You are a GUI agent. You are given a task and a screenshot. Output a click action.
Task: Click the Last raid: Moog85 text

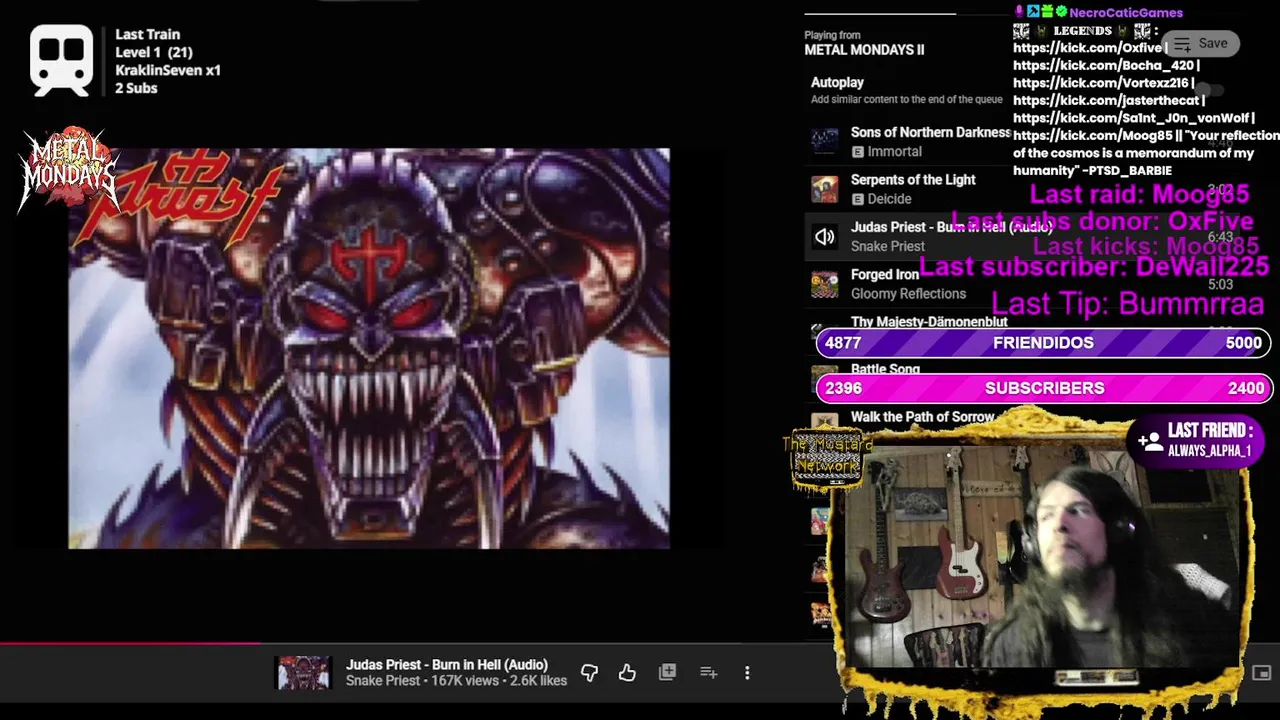(1139, 195)
